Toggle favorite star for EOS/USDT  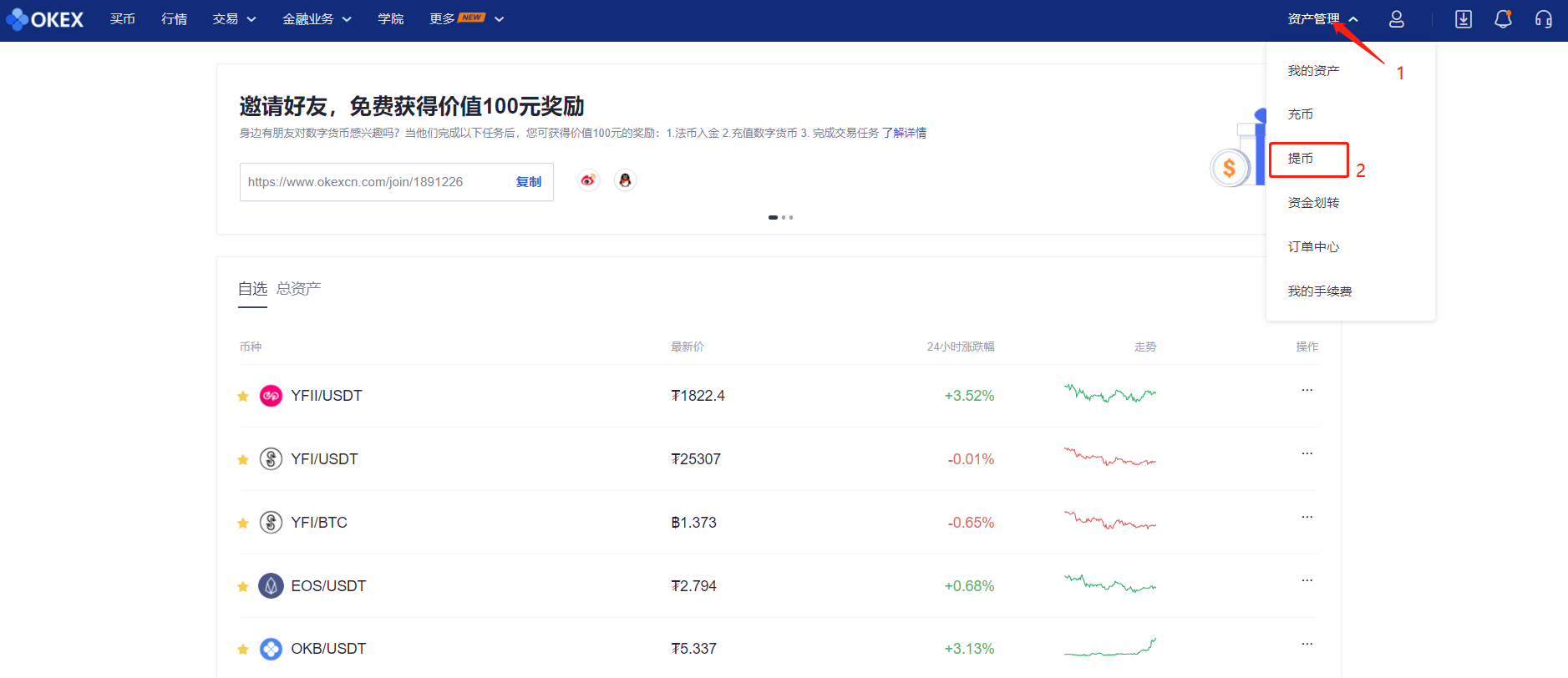[x=243, y=586]
